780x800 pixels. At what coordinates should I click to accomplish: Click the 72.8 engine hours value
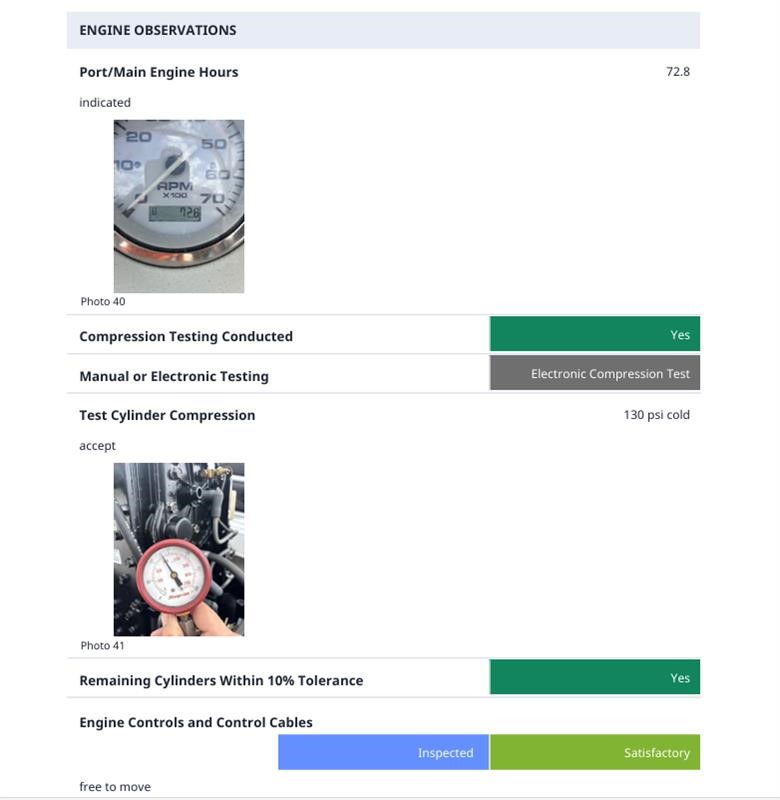pos(677,72)
